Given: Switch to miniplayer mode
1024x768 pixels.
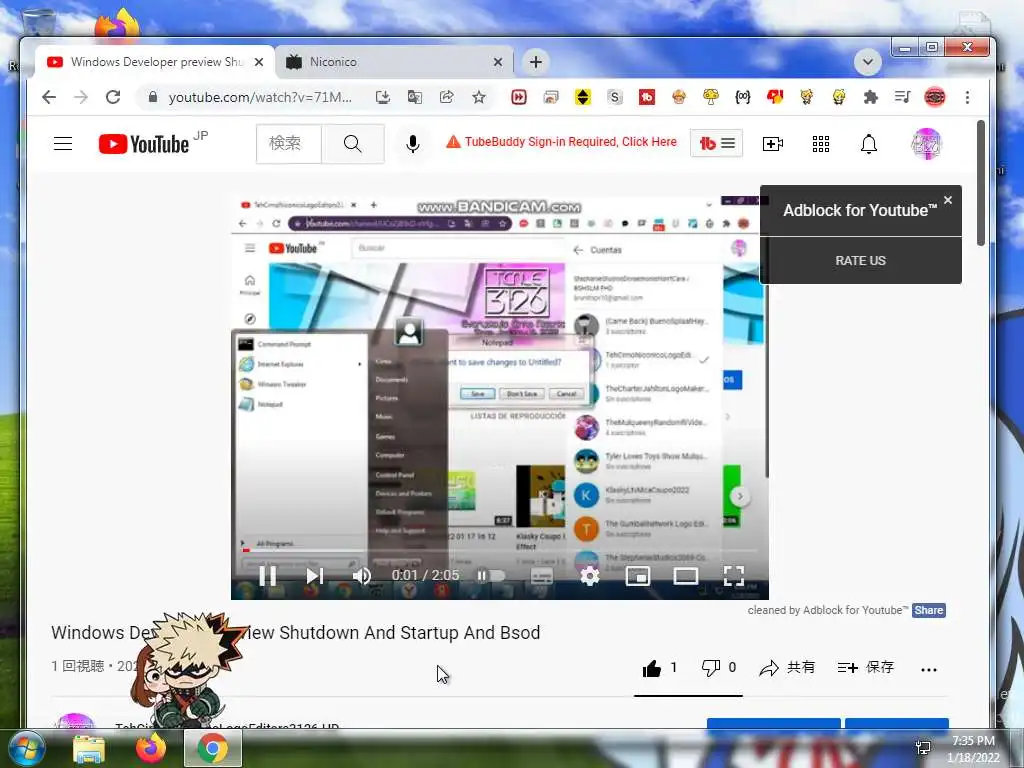Looking at the screenshot, I should click(637, 575).
